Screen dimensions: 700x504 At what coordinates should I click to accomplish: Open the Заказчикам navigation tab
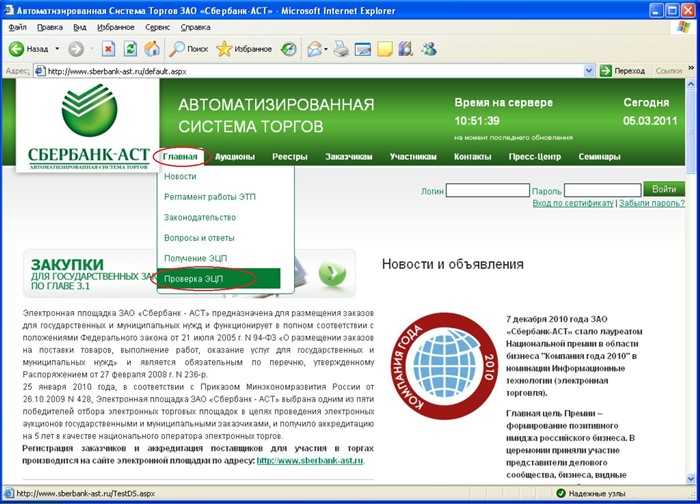coord(349,157)
